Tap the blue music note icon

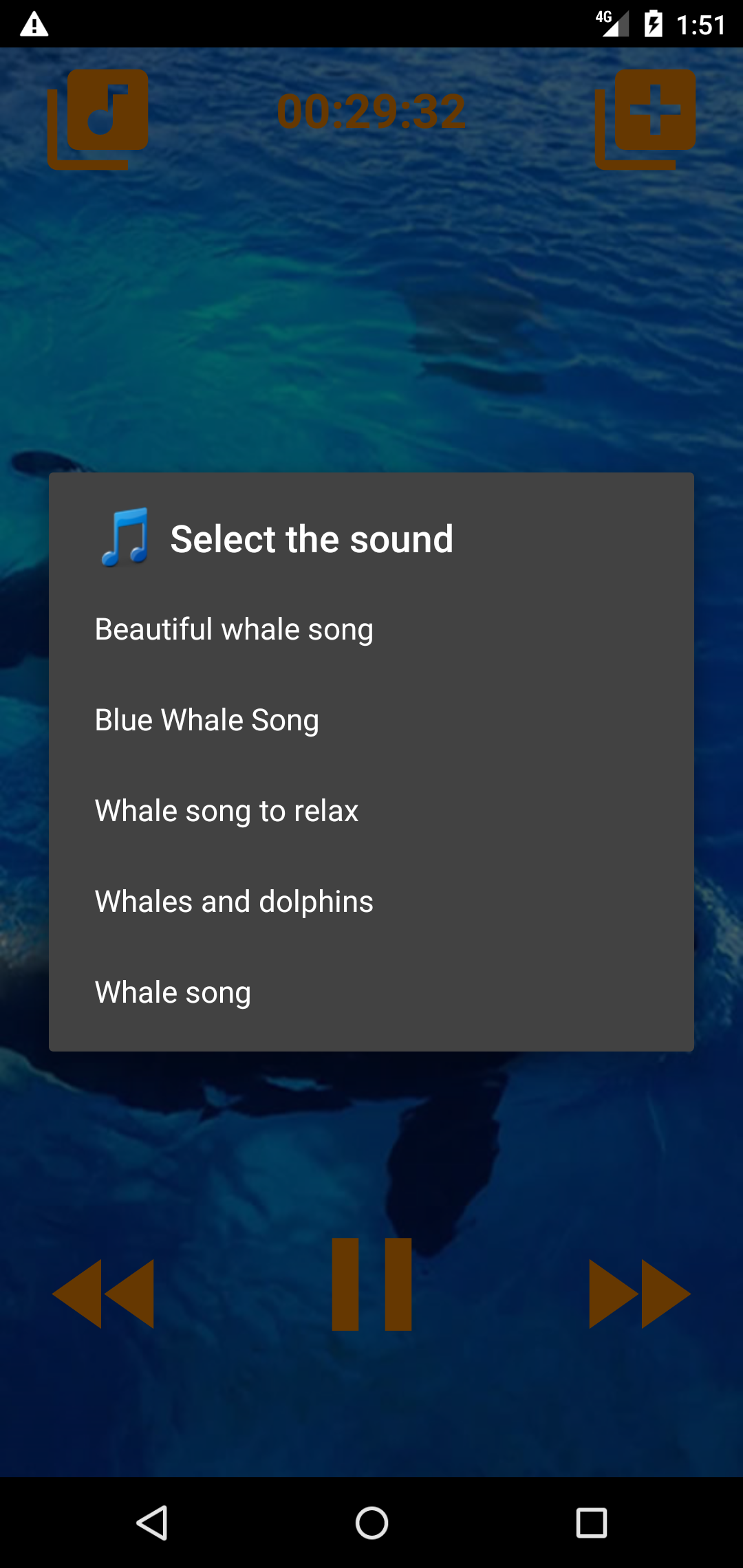click(125, 538)
